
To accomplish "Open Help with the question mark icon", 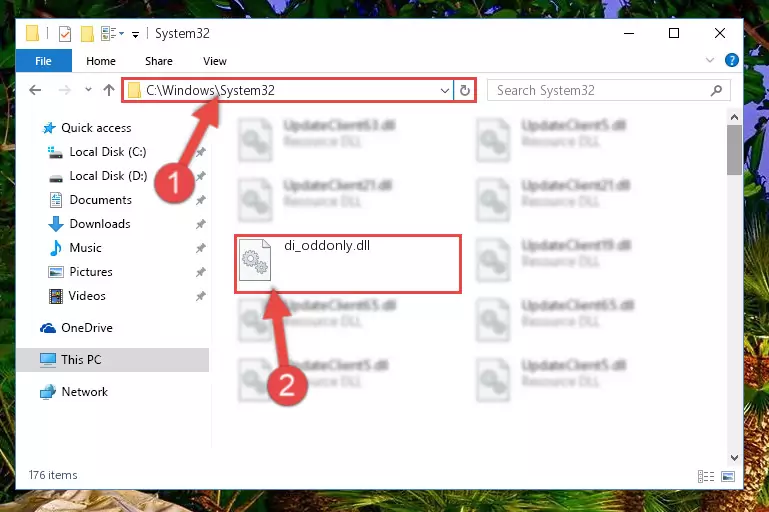I will pos(731,60).
